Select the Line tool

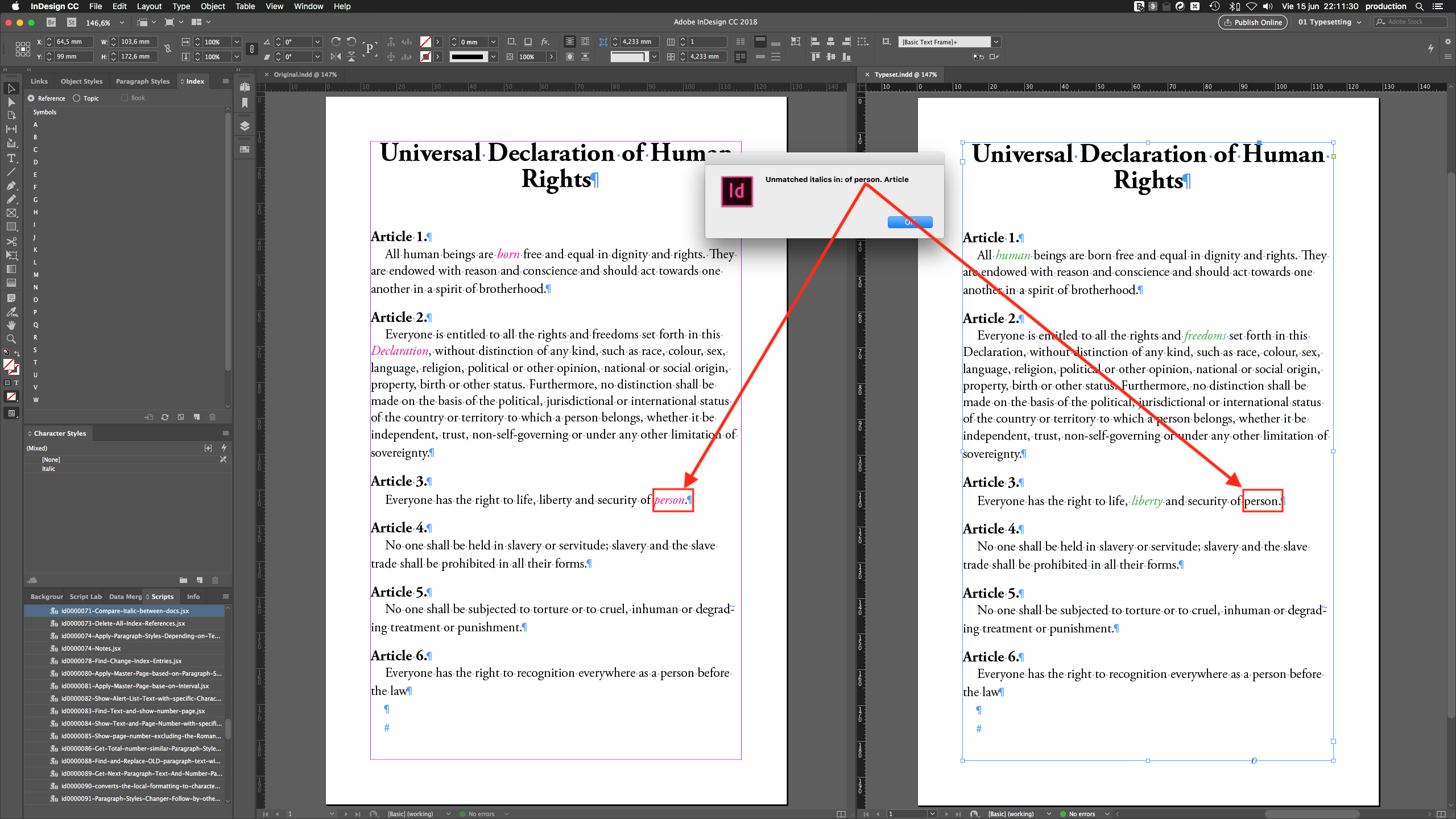tap(11, 172)
